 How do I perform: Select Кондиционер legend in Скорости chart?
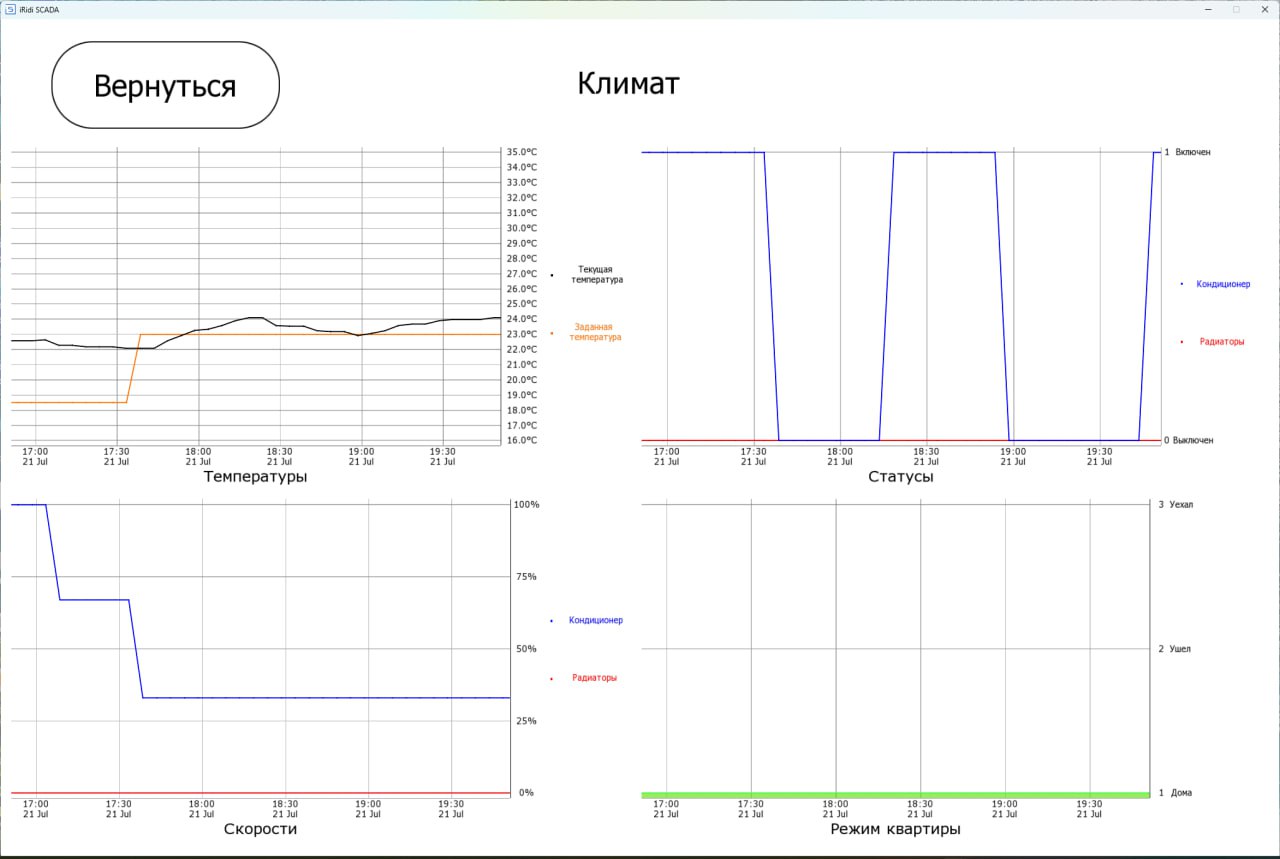595,621
